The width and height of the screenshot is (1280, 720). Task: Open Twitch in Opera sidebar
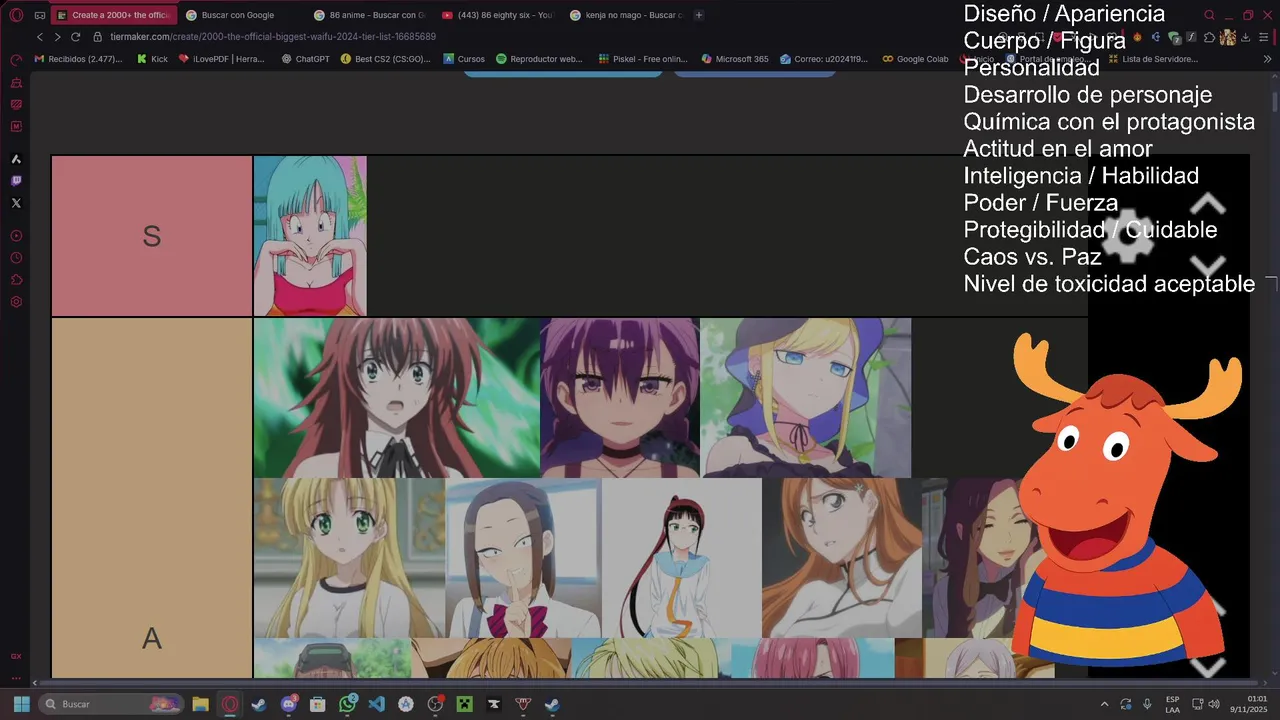point(16,181)
